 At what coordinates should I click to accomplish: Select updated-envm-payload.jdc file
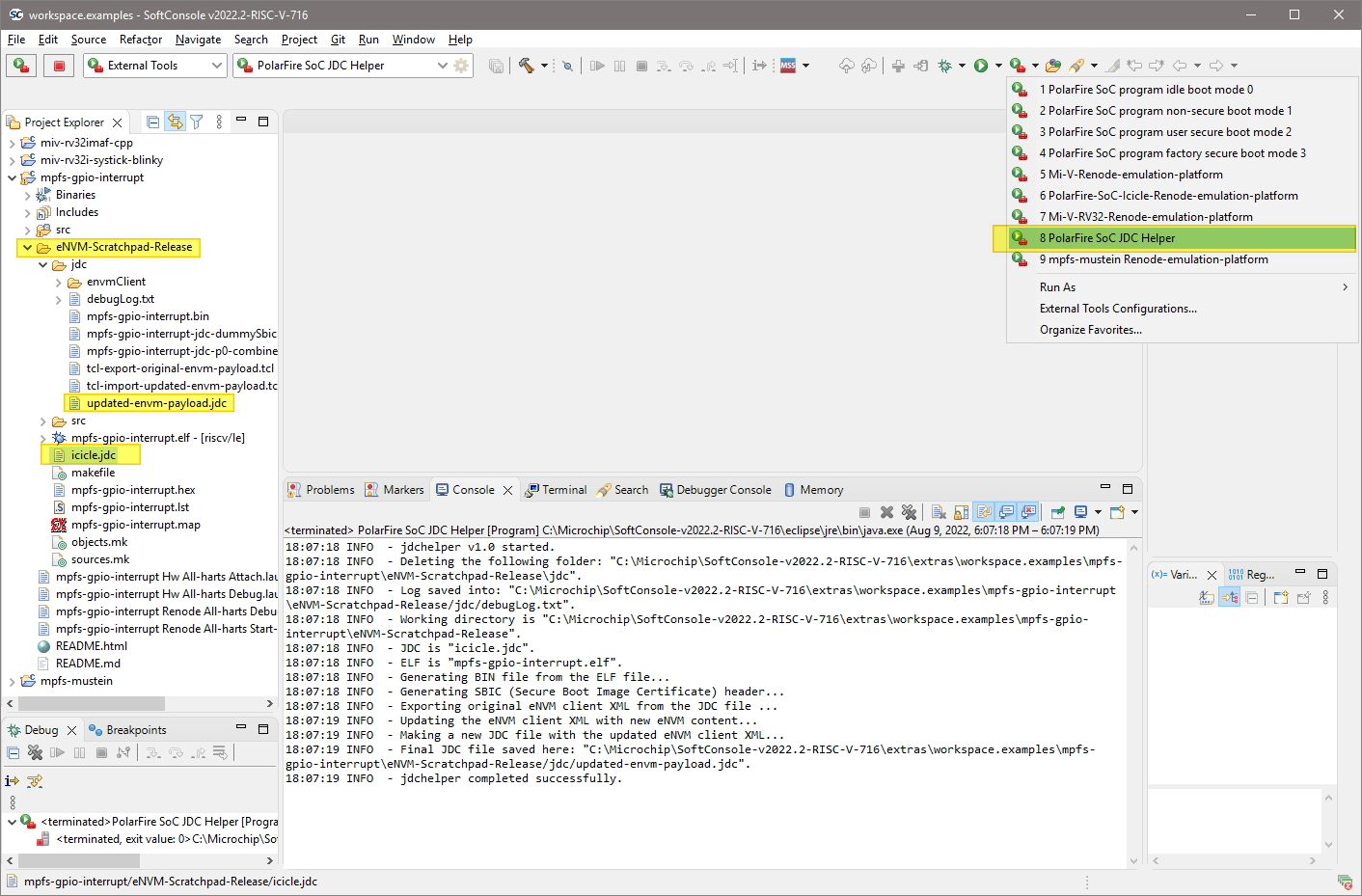pyautogui.click(x=156, y=403)
